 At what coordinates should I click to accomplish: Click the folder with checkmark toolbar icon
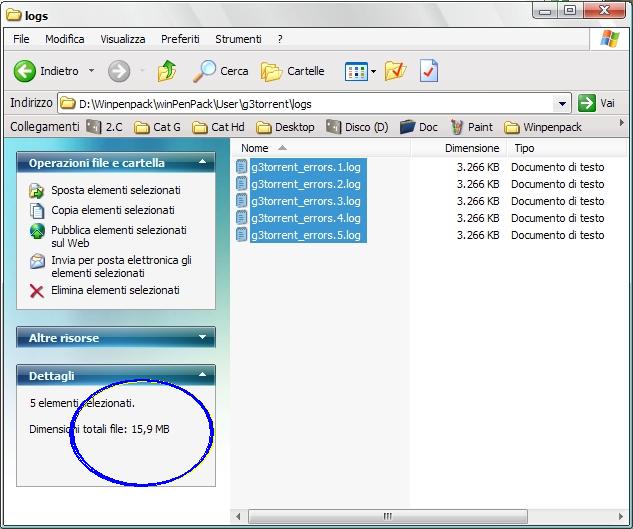[x=395, y=71]
